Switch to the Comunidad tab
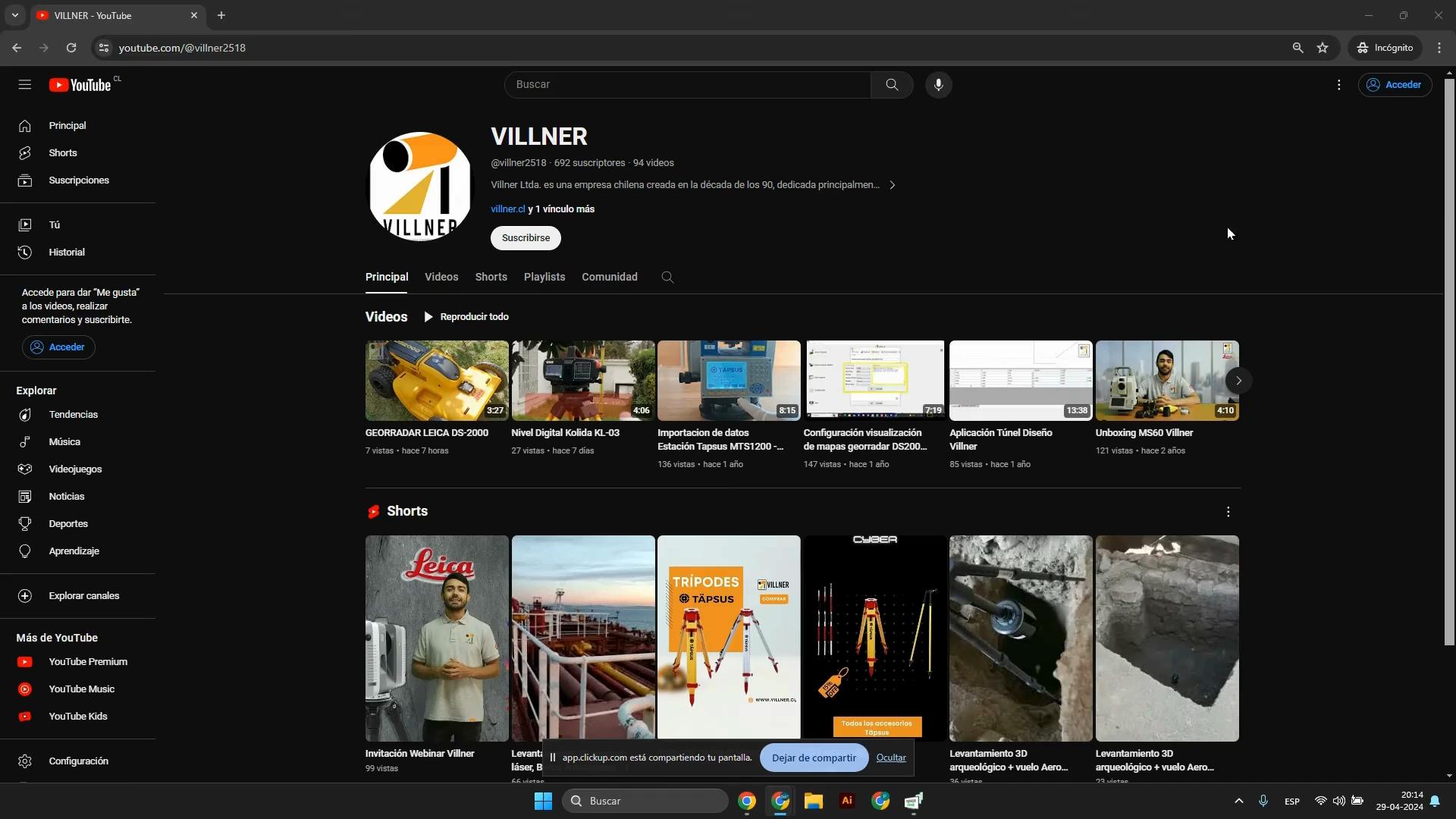 [x=609, y=277]
